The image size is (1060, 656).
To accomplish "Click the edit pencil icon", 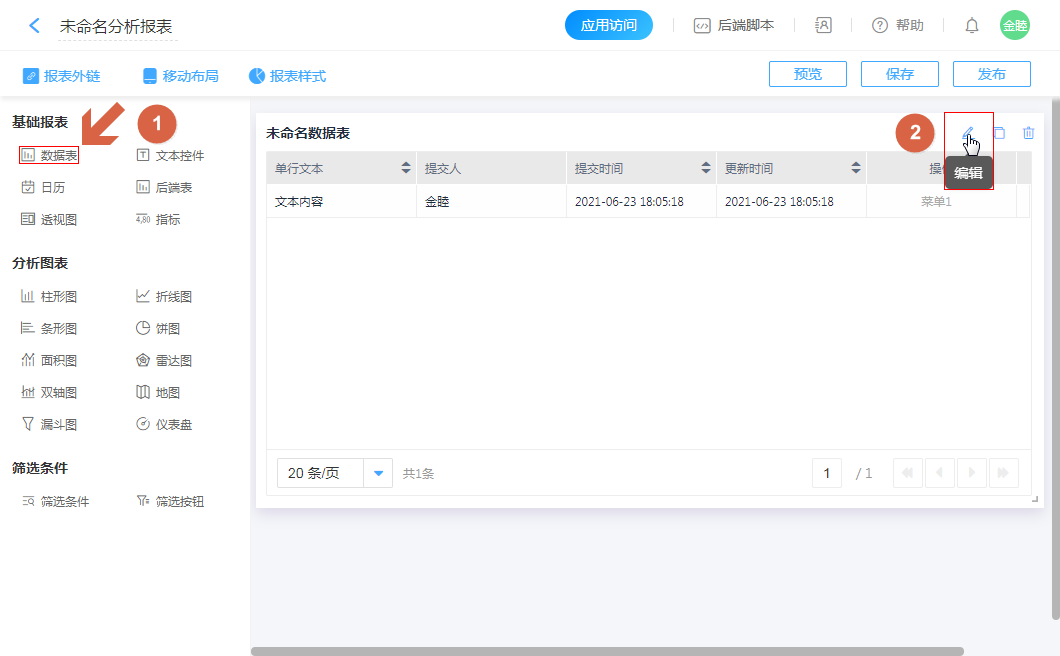I will (968, 133).
